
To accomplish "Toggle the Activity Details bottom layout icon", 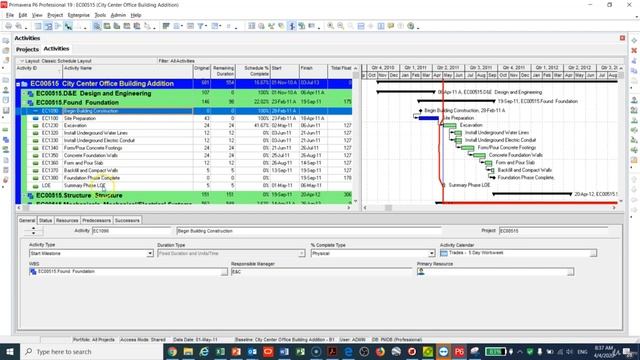I will (97, 26).
